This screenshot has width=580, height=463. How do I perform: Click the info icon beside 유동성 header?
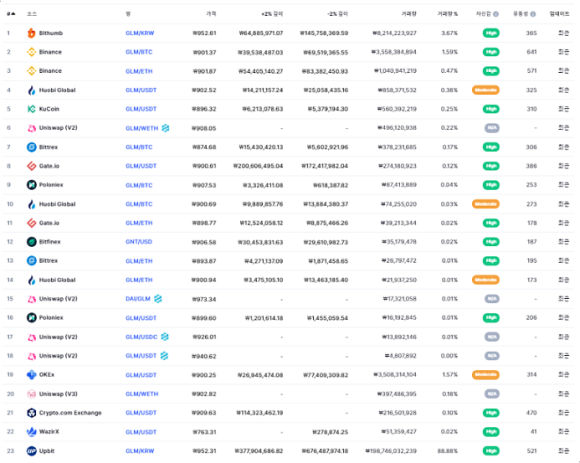click(533, 14)
